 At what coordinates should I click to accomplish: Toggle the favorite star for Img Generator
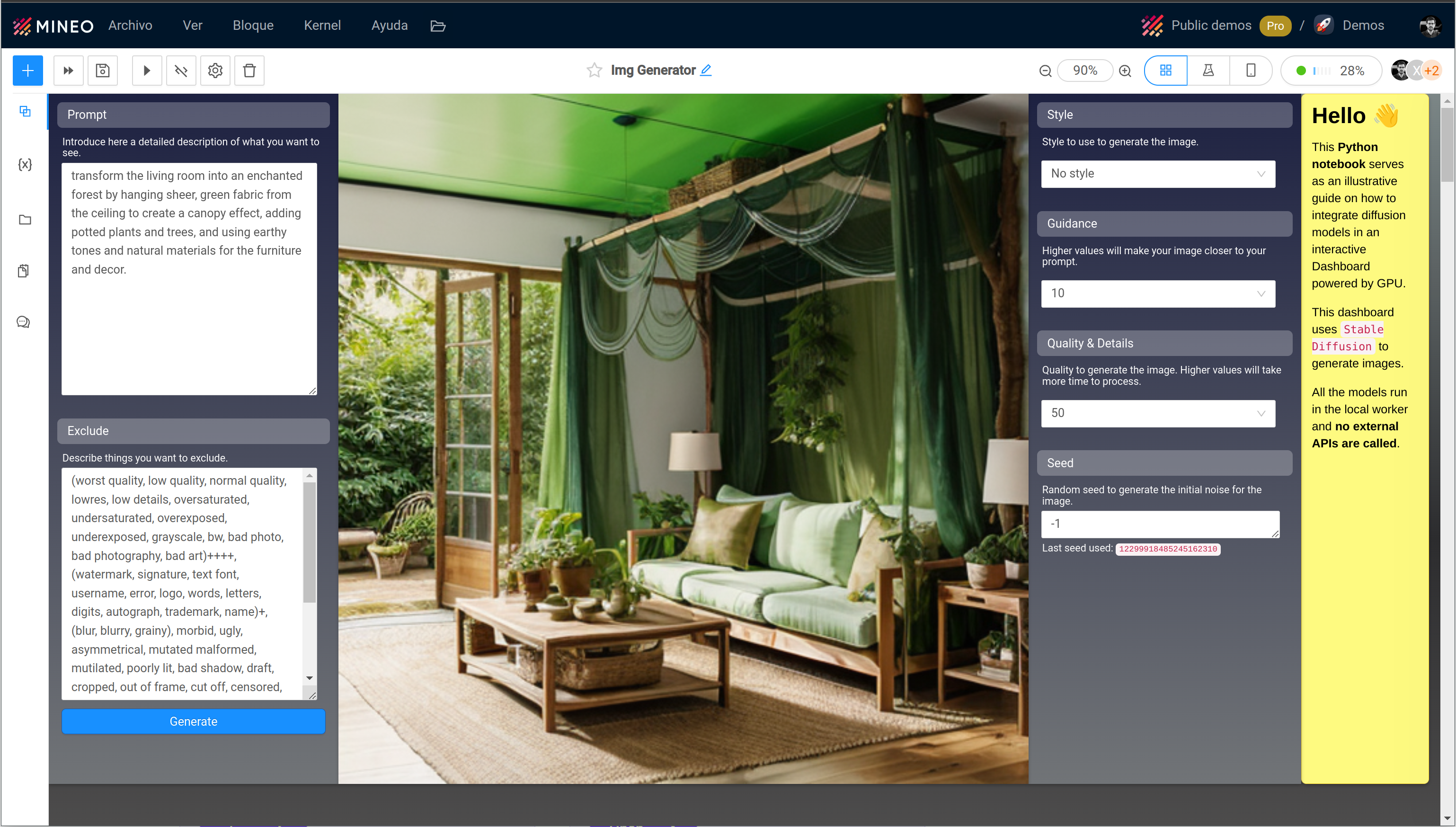(594, 70)
